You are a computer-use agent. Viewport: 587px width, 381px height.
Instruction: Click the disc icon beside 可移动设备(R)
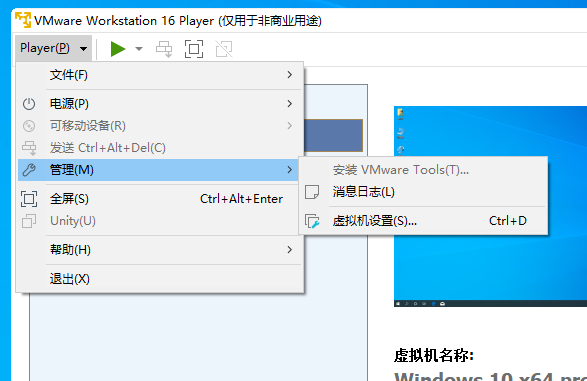29,126
